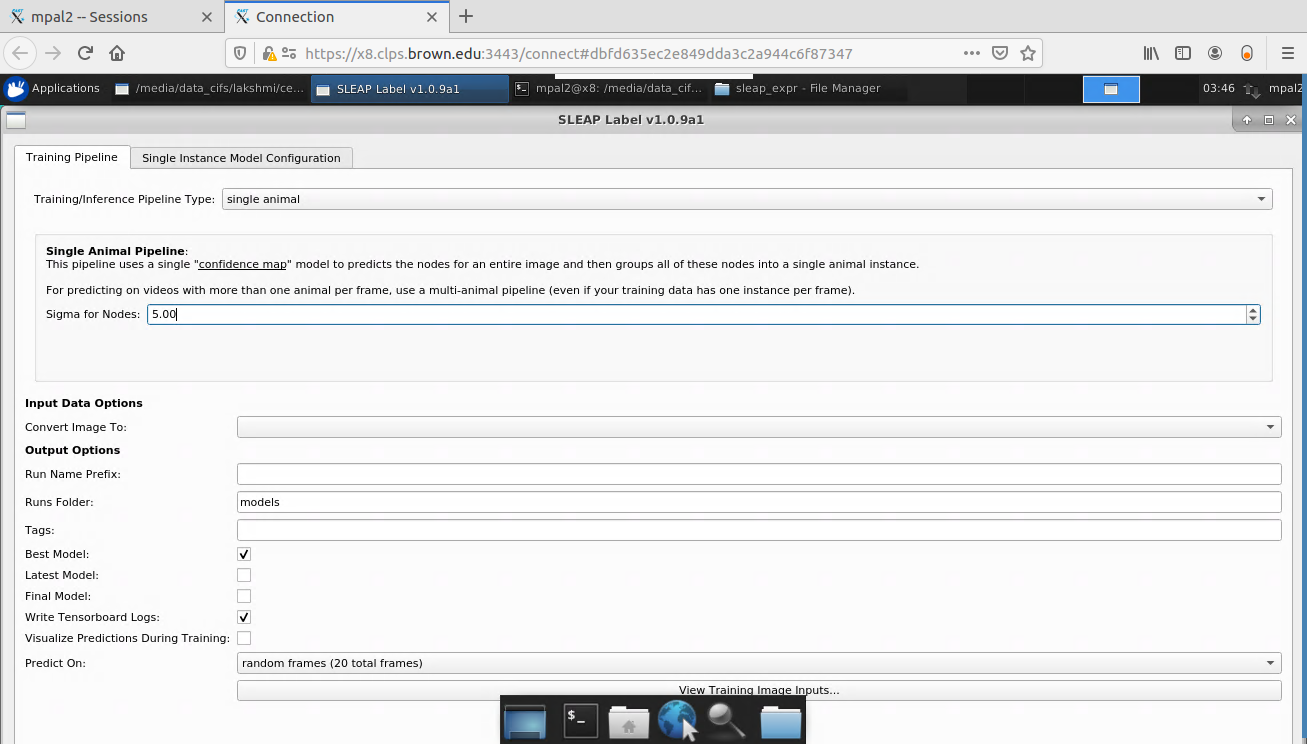
Task: Switch to mpal2@x8 terminal taskbar window
Action: click(x=608, y=88)
